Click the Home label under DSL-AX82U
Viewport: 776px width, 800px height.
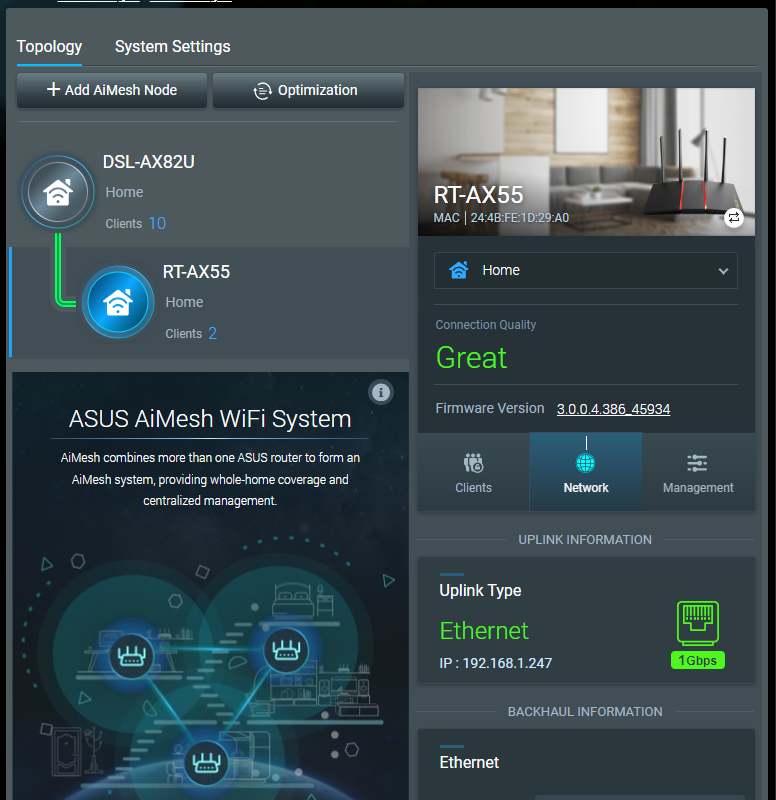tap(124, 192)
